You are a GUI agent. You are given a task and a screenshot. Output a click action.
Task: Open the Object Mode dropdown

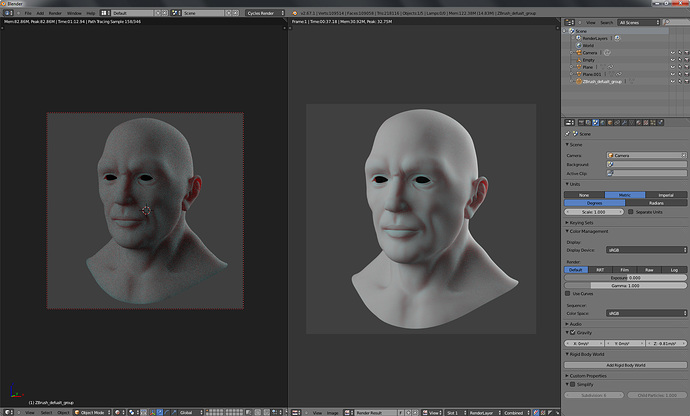tap(92, 412)
